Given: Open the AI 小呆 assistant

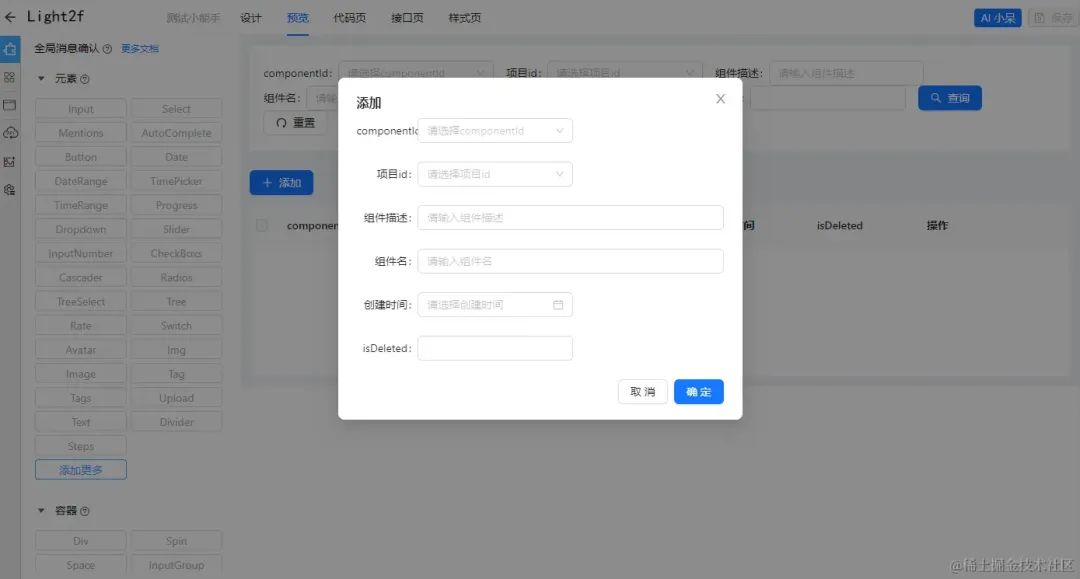Looking at the screenshot, I should (997, 16).
